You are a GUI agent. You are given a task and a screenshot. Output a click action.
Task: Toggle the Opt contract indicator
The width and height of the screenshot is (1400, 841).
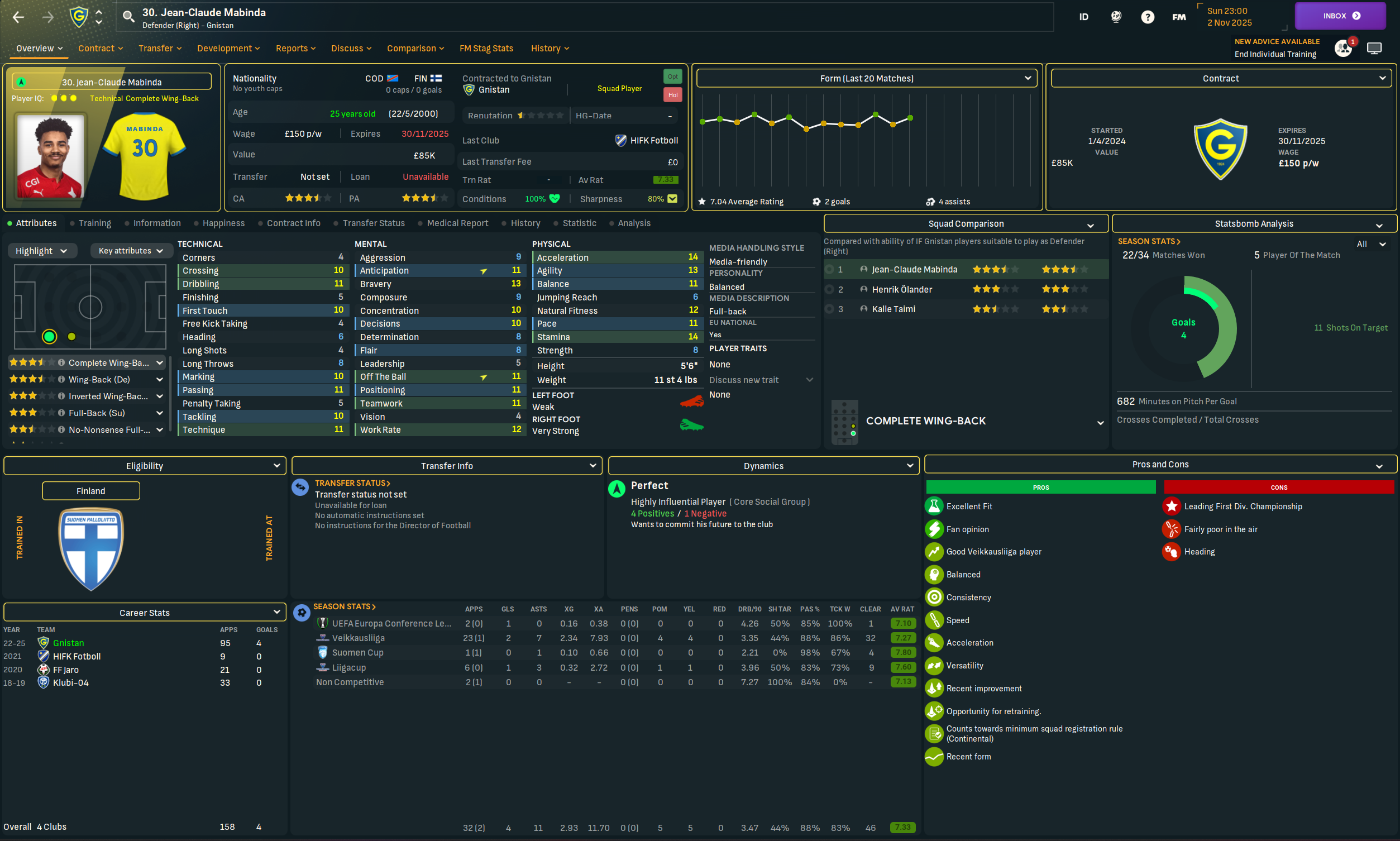point(672,77)
